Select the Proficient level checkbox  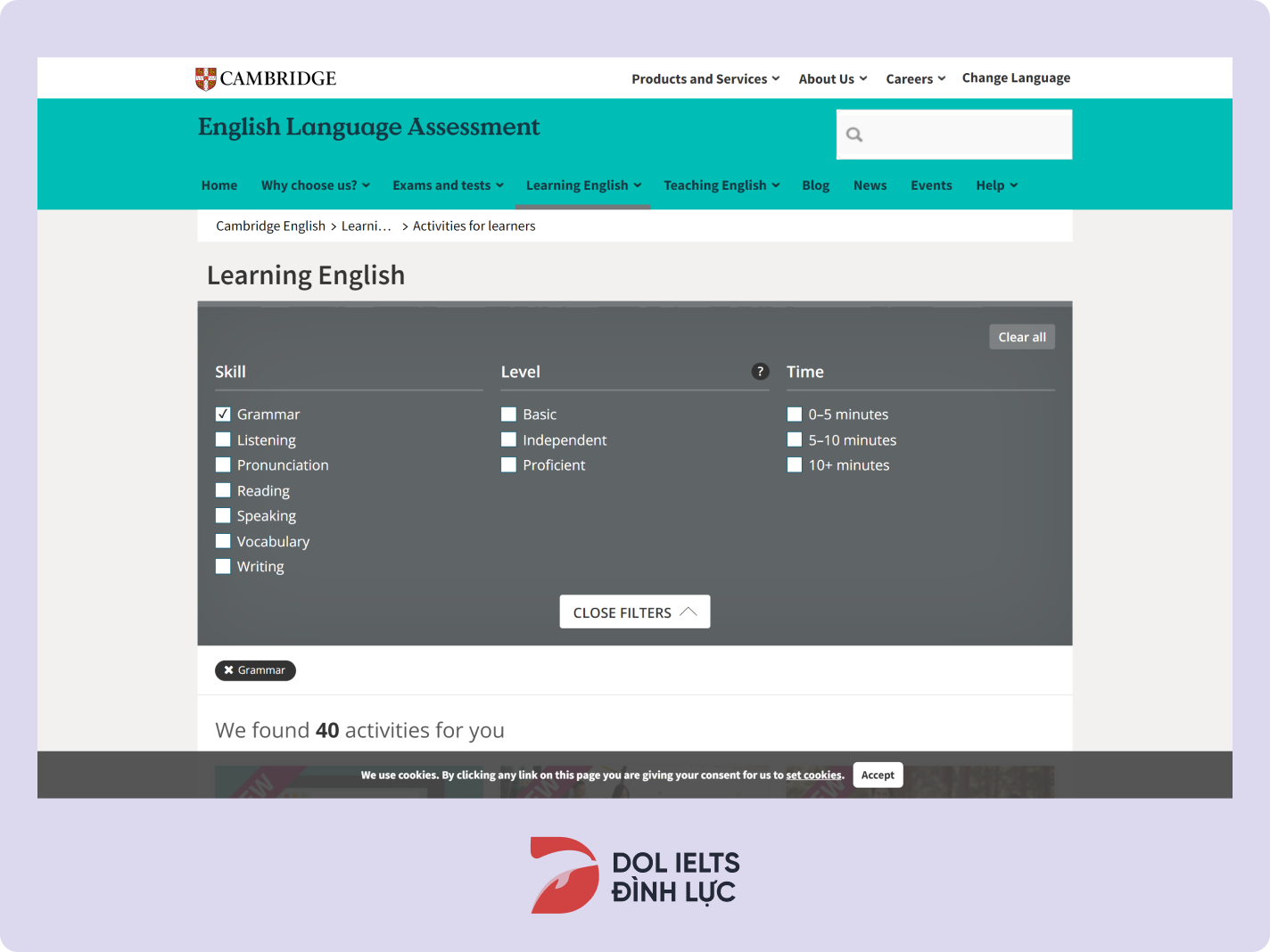(x=508, y=464)
